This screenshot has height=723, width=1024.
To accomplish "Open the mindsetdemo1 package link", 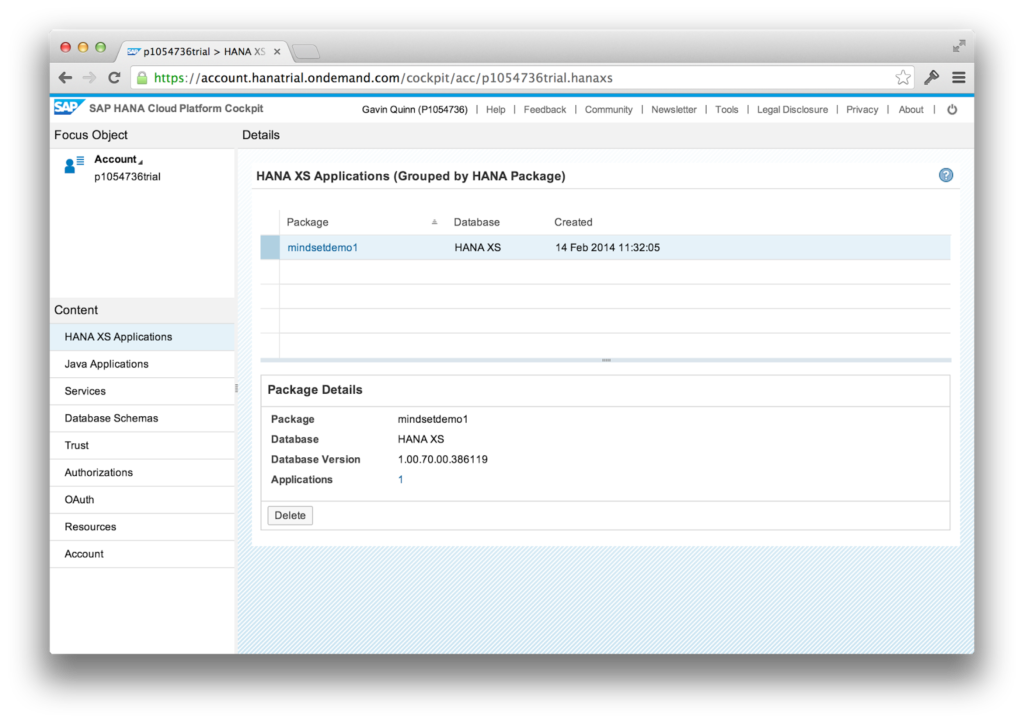I will 323,248.
